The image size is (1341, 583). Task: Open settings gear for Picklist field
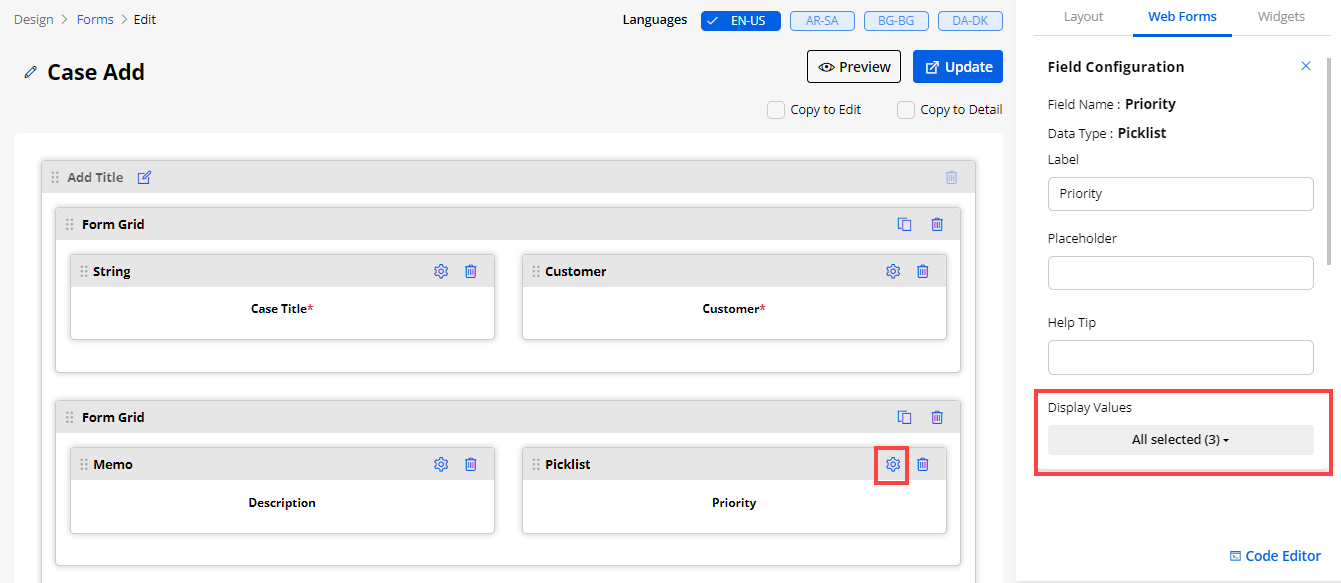tap(893, 464)
